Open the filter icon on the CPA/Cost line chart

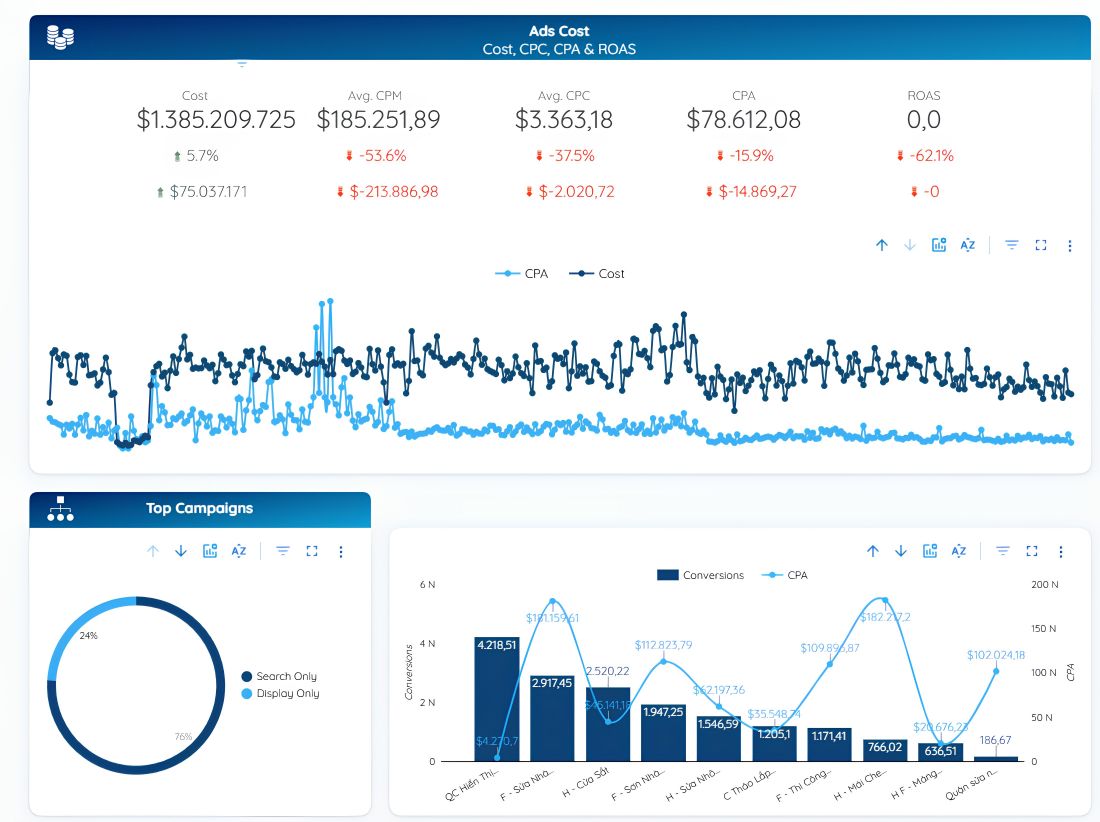click(1012, 245)
